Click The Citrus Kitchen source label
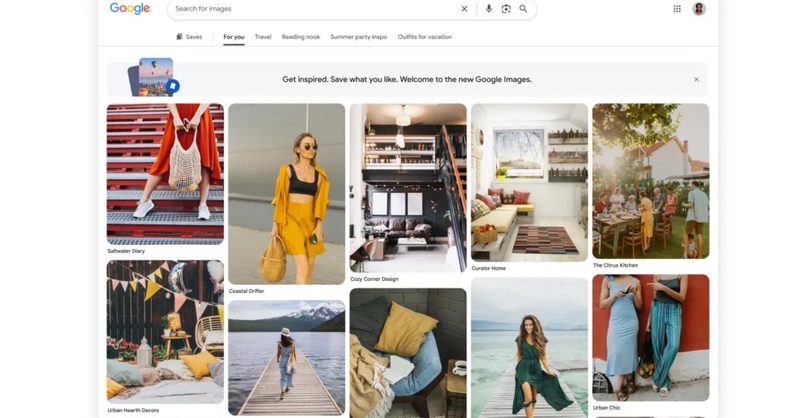 pyautogui.click(x=615, y=265)
